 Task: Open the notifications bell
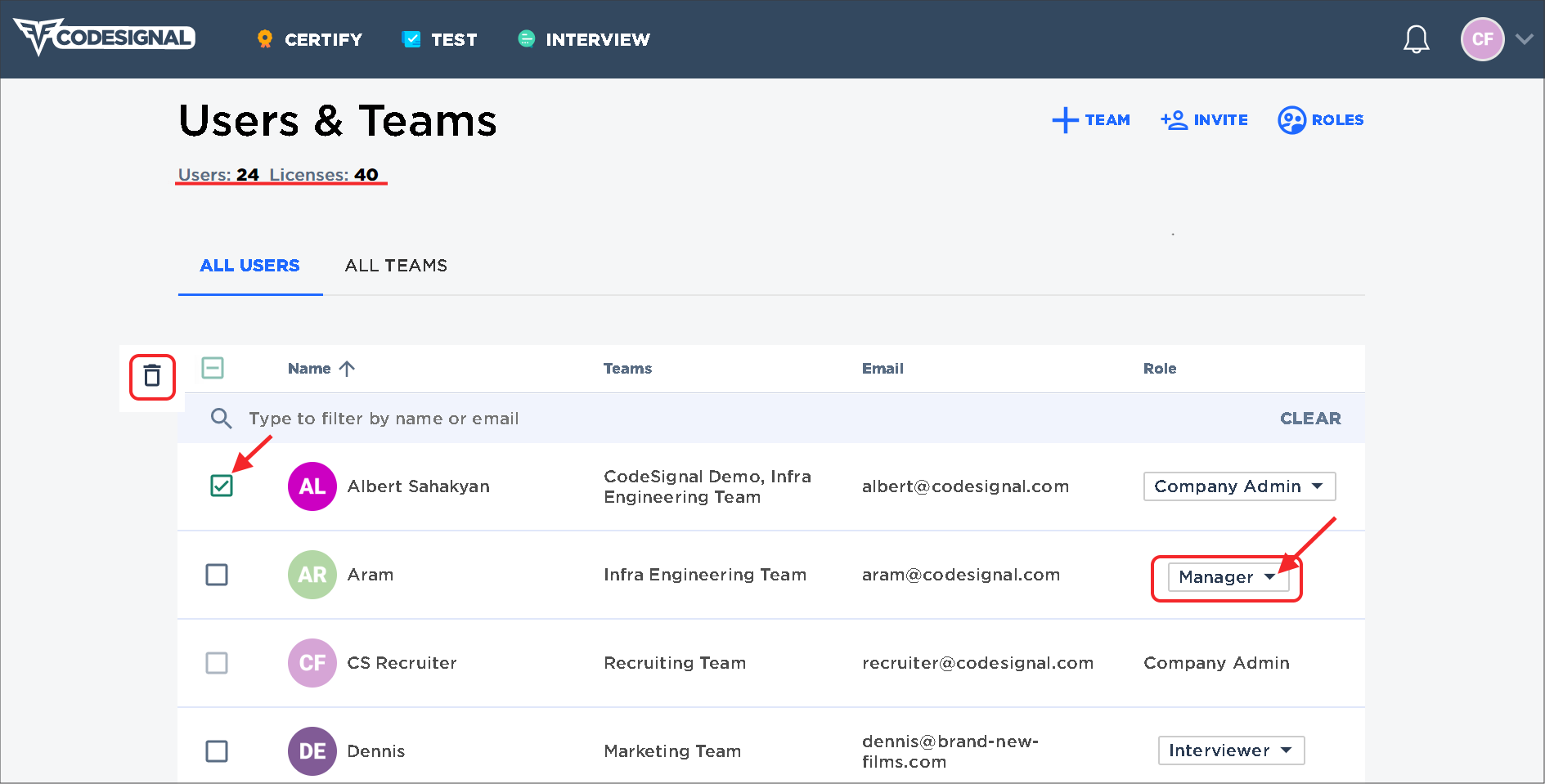[x=1416, y=38]
